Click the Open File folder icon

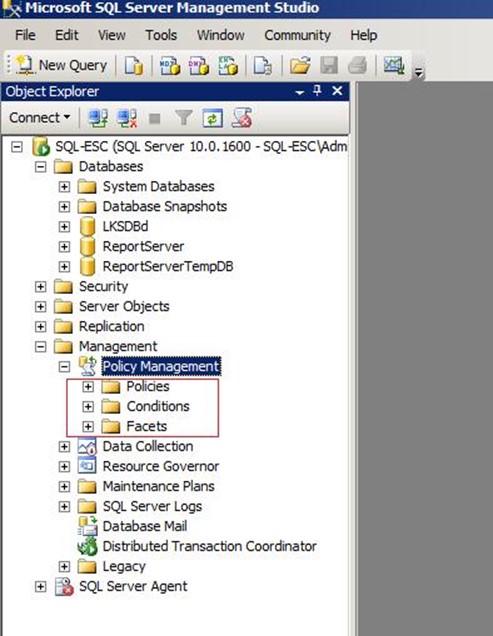300,65
